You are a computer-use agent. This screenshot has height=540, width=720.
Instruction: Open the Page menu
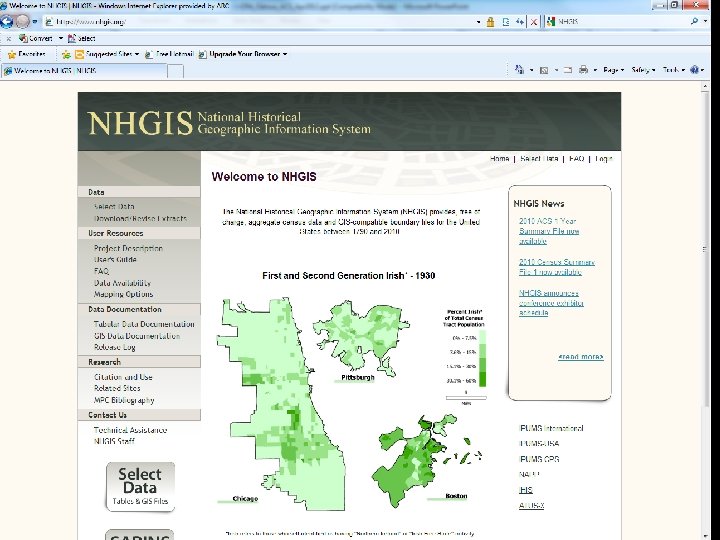613,70
